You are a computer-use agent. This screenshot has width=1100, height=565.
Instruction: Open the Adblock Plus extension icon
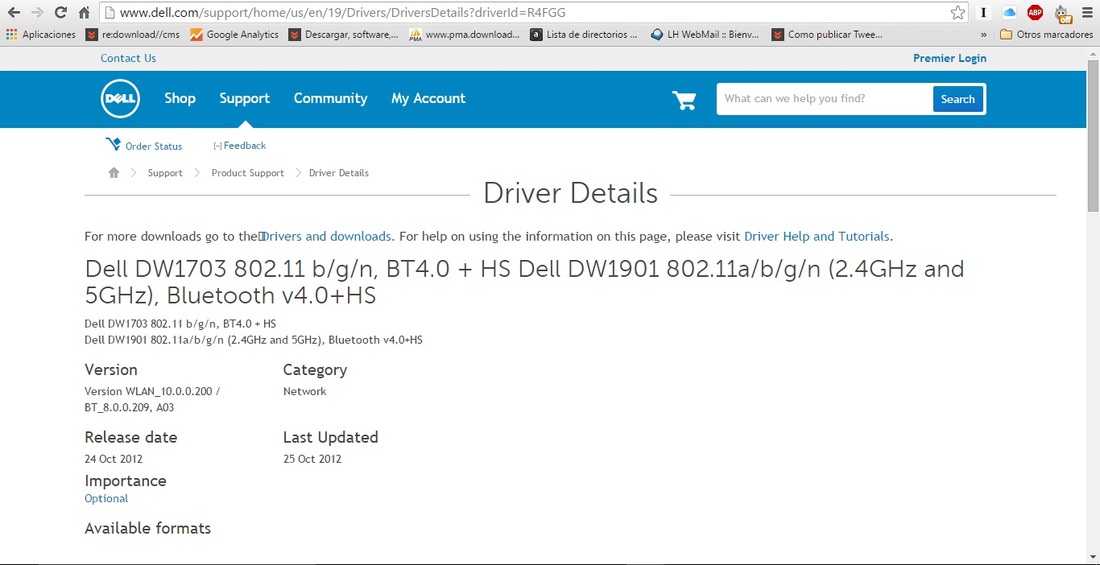1035,12
